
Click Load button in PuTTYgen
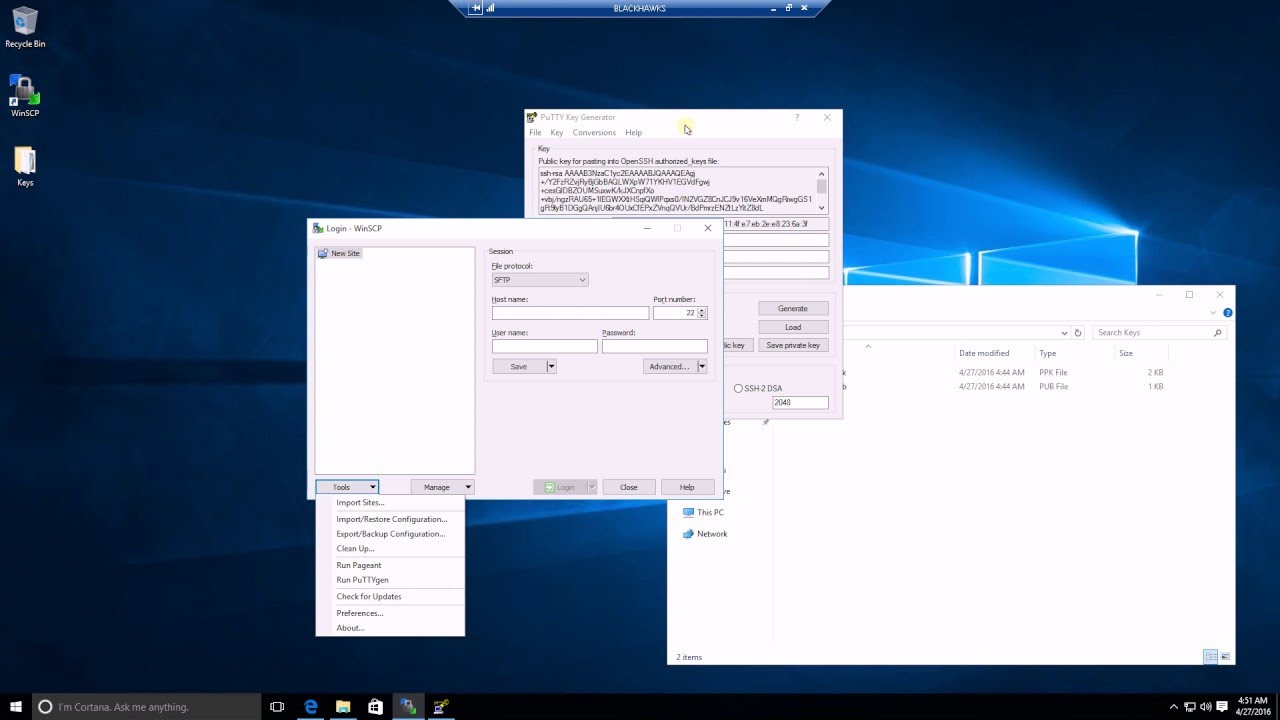pyautogui.click(x=793, y=327)
